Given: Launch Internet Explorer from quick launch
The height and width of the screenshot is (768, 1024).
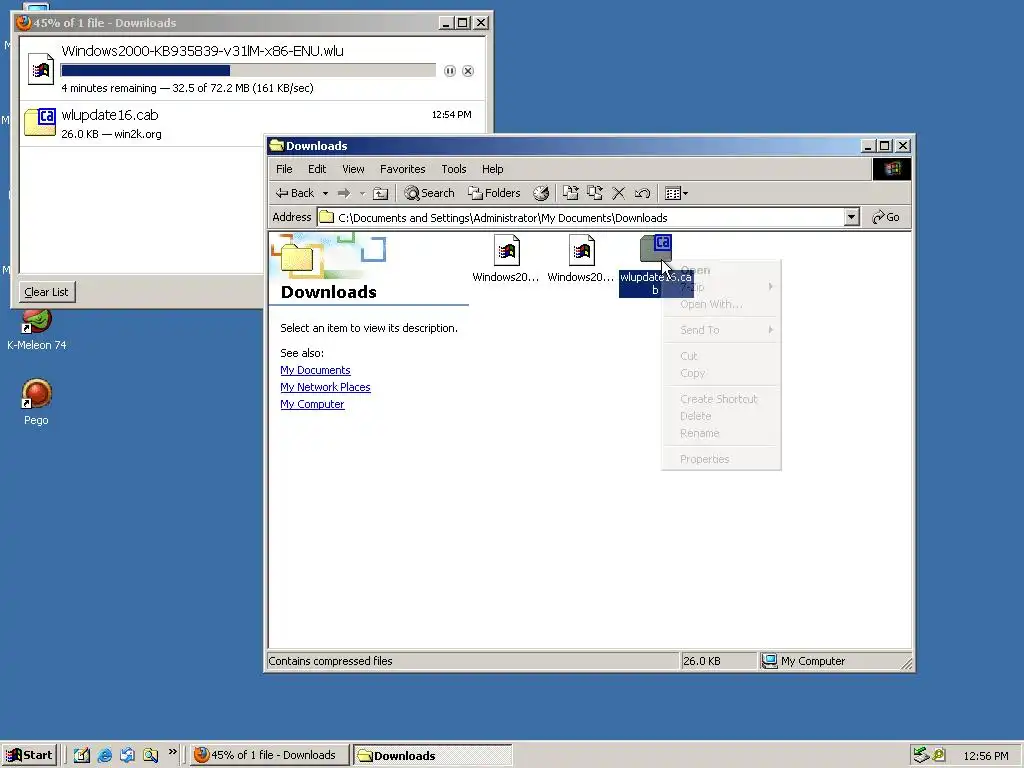Looking at the screenshot, I should tap(104, 756).
